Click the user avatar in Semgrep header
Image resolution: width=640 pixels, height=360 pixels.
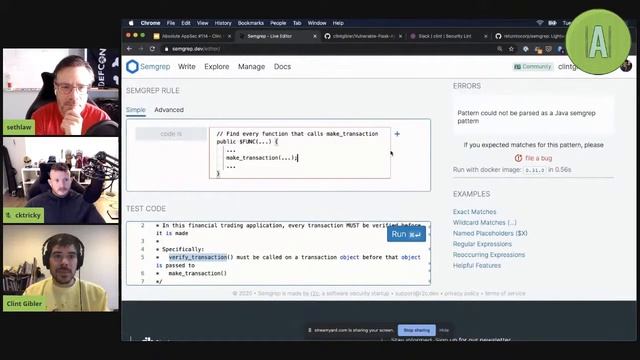[626, 66]
